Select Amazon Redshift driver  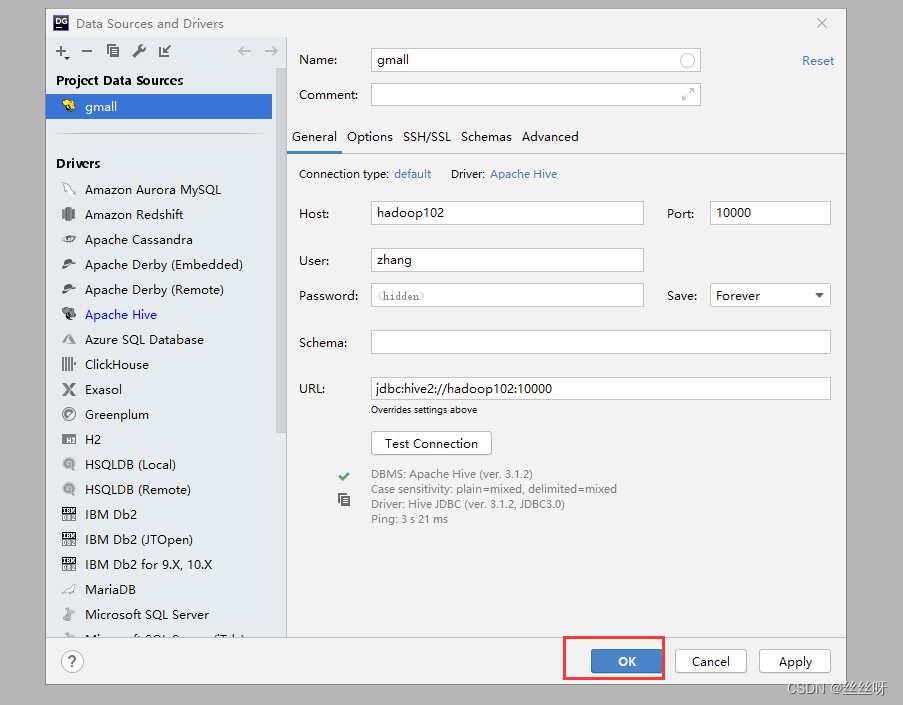click(x=134, y=214)
